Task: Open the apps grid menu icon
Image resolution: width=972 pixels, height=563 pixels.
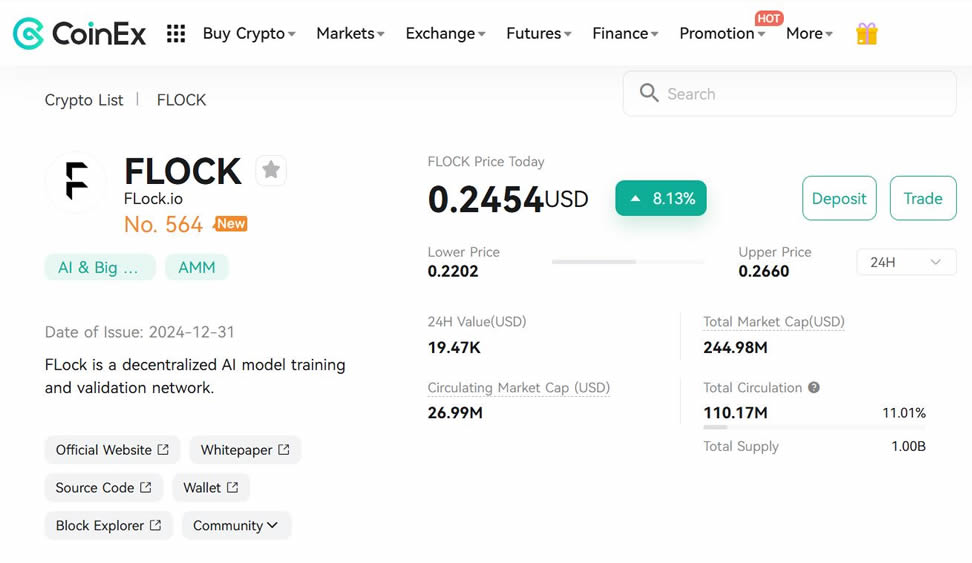Action: pos(176,33)
